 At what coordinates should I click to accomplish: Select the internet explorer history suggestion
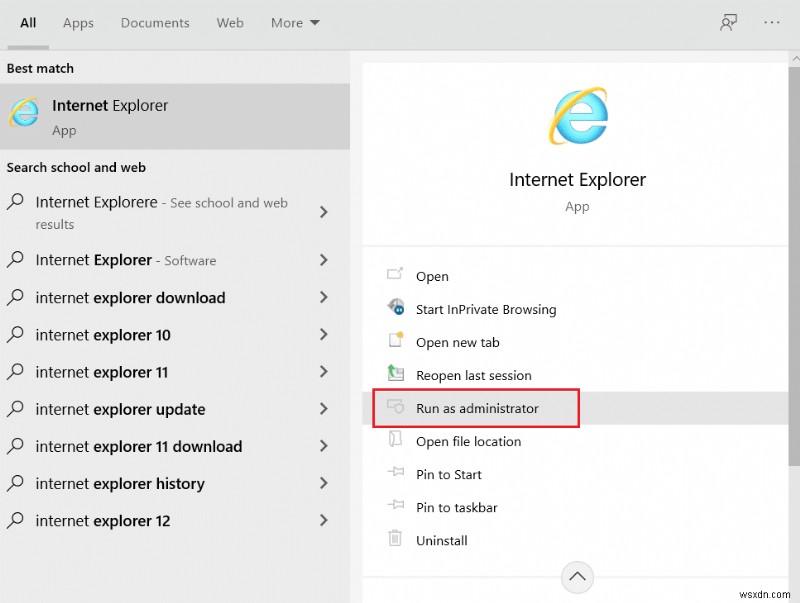click(120, 484)
